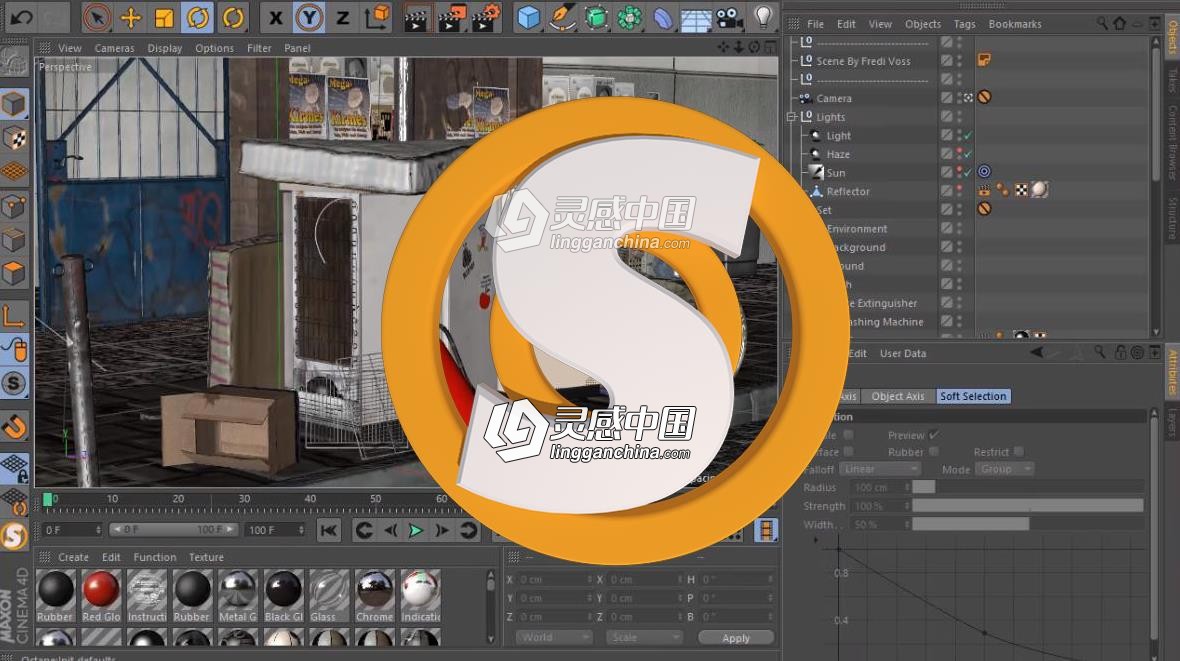Screen dimensions: 1180x661
Task: Click the Radius value stepper
Action: pyautogui.click(x=907, y=487)
